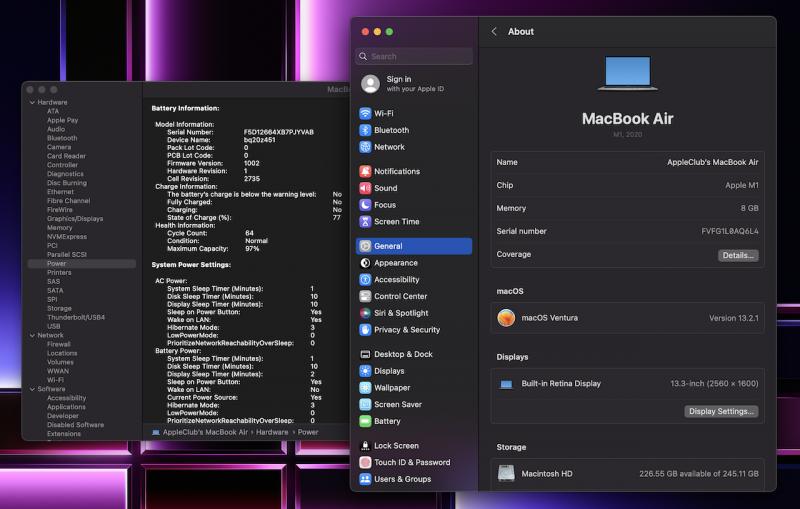Collapse the Hardware tree section
This screenshot has width=800, height=509.
32,103
